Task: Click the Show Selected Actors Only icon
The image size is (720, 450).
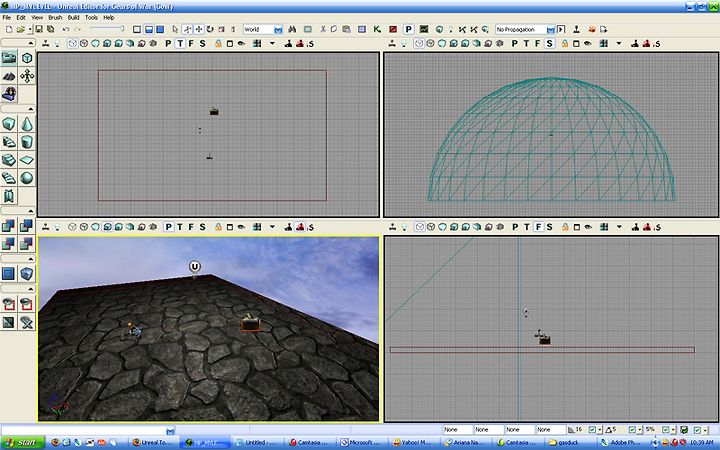Action: click(x=9, y=304)
